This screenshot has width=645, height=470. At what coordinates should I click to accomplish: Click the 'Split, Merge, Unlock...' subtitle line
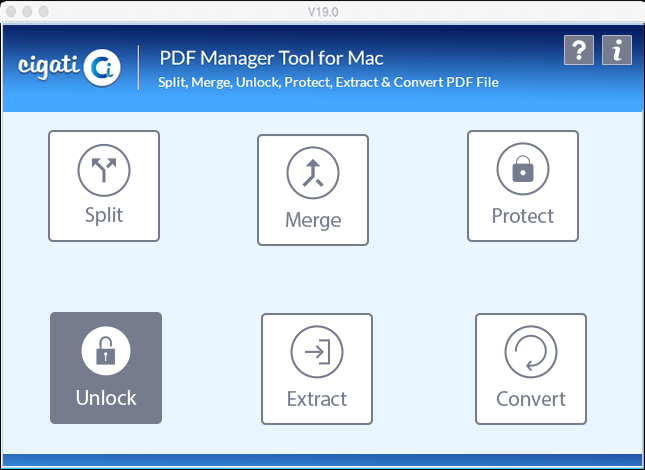coord(329,82)
